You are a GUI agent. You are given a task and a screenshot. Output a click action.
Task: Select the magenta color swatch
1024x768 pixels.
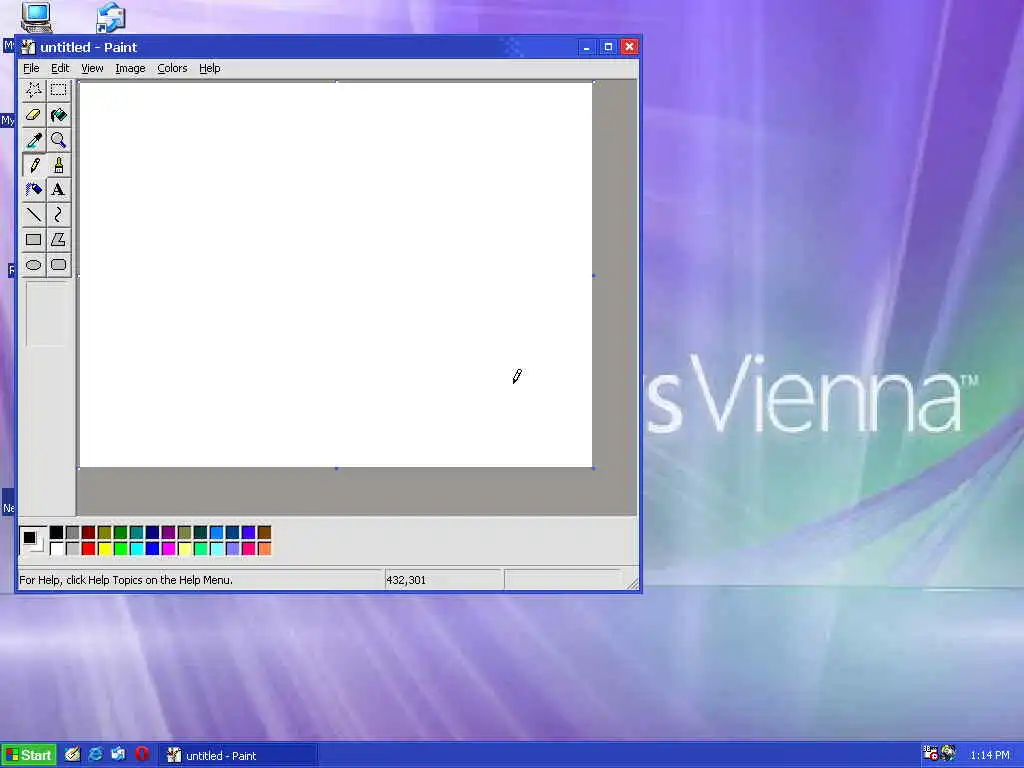[168, 549]
